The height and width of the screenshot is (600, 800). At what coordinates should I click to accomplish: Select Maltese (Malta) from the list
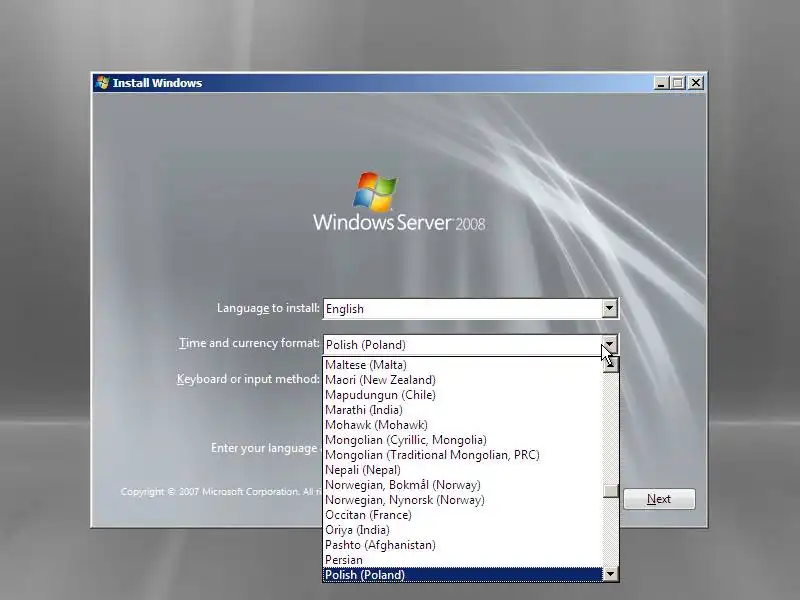click(463, 365)
